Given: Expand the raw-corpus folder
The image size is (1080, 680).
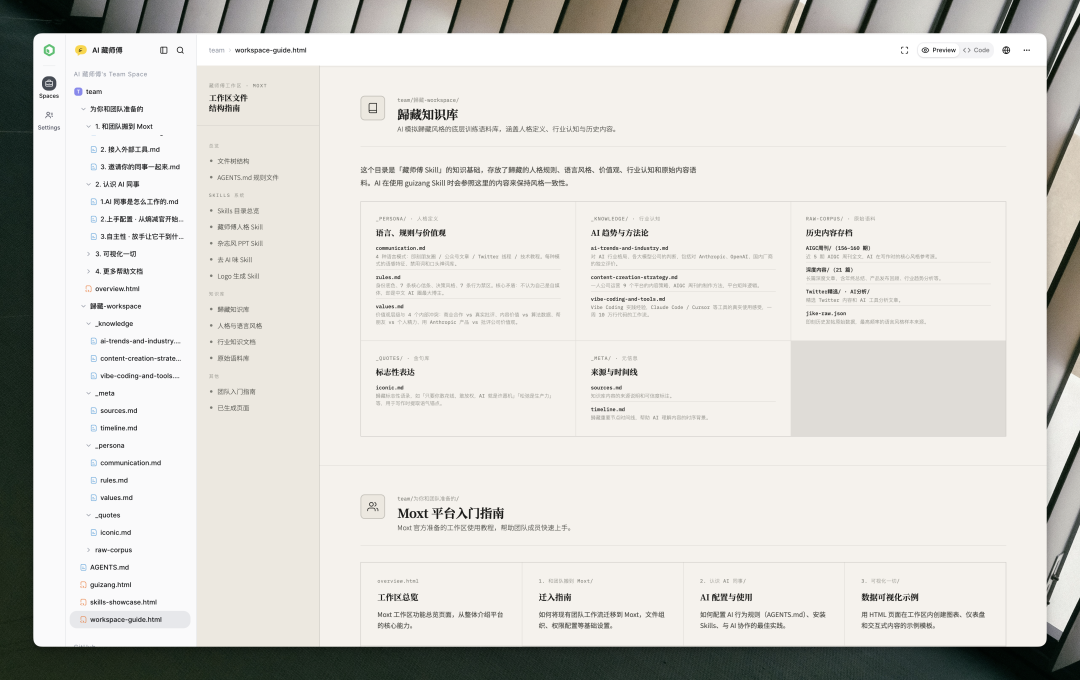Looking at the screenshot, I should [89, 549].
